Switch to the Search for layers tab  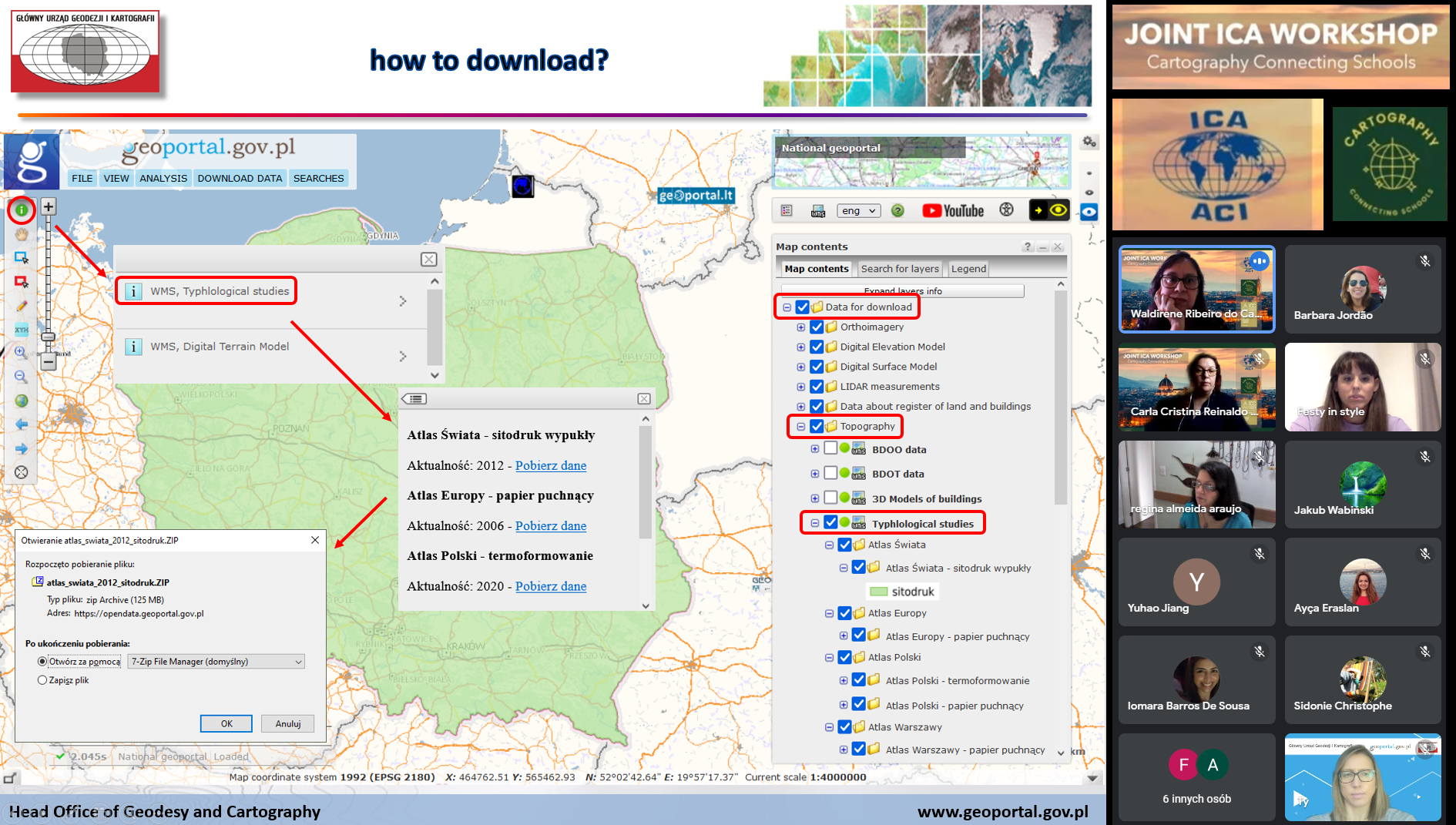click(899, 269)
